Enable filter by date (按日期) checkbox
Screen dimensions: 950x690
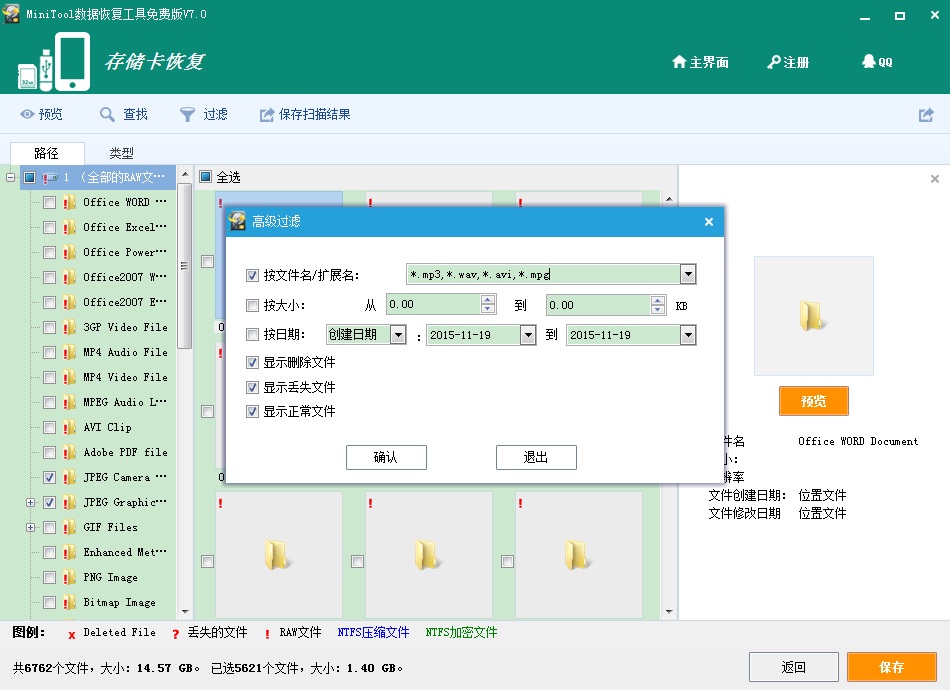click(253, 334)
